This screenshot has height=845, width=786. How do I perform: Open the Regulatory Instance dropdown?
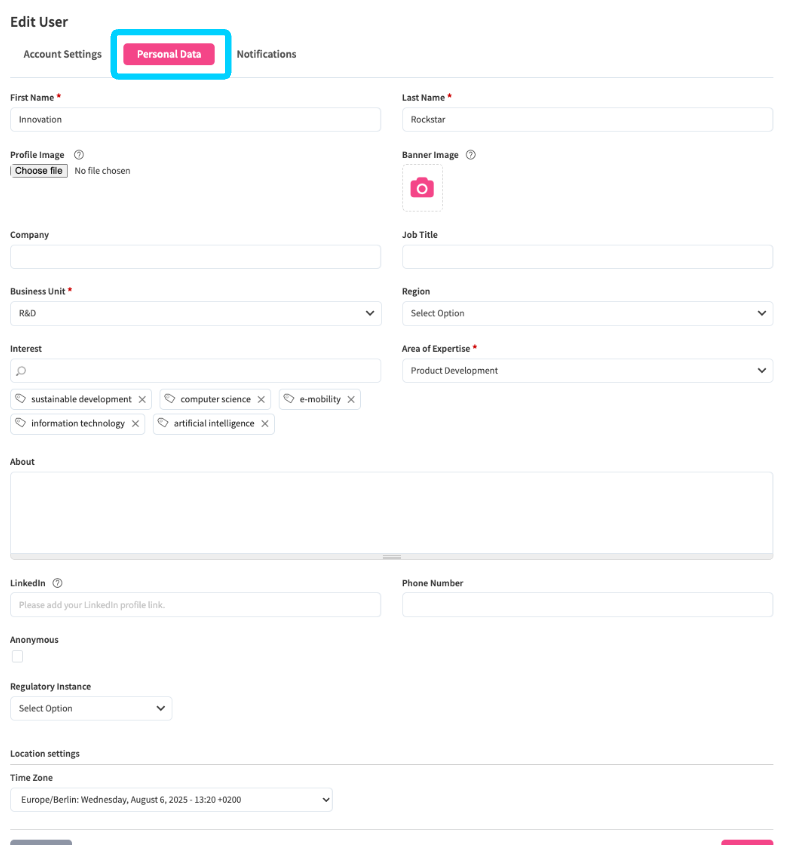[90, 708]
